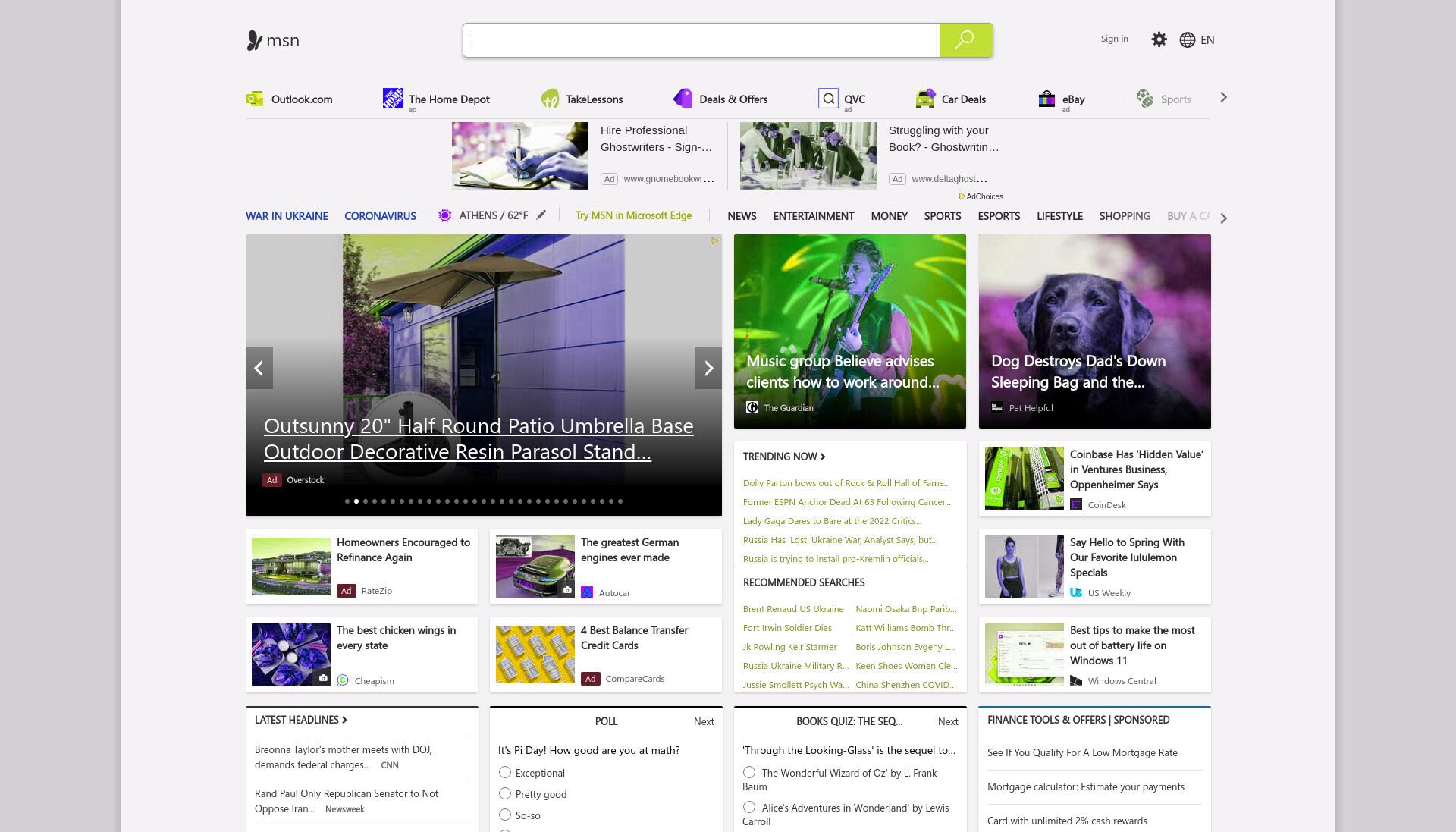Click the CoinDesk source icon
Screen dimensions: 1456x832
pos(1076,504)
